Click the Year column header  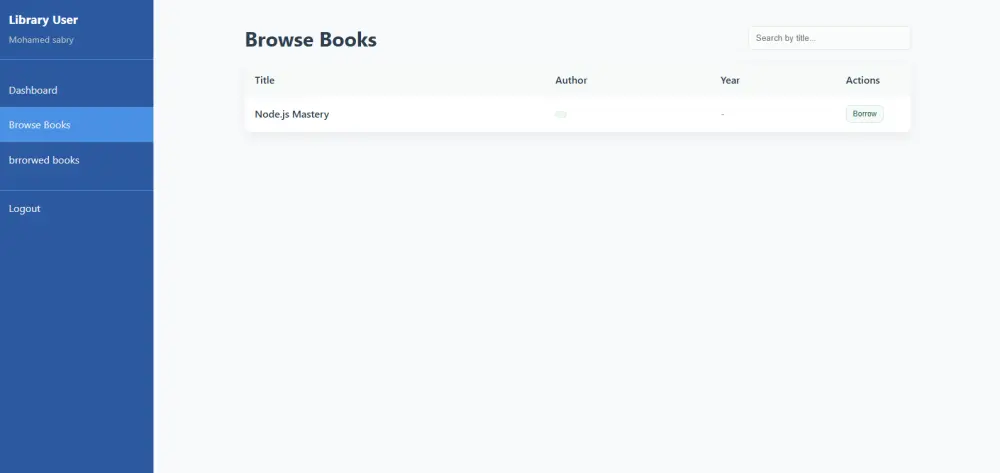pos(730,80)
